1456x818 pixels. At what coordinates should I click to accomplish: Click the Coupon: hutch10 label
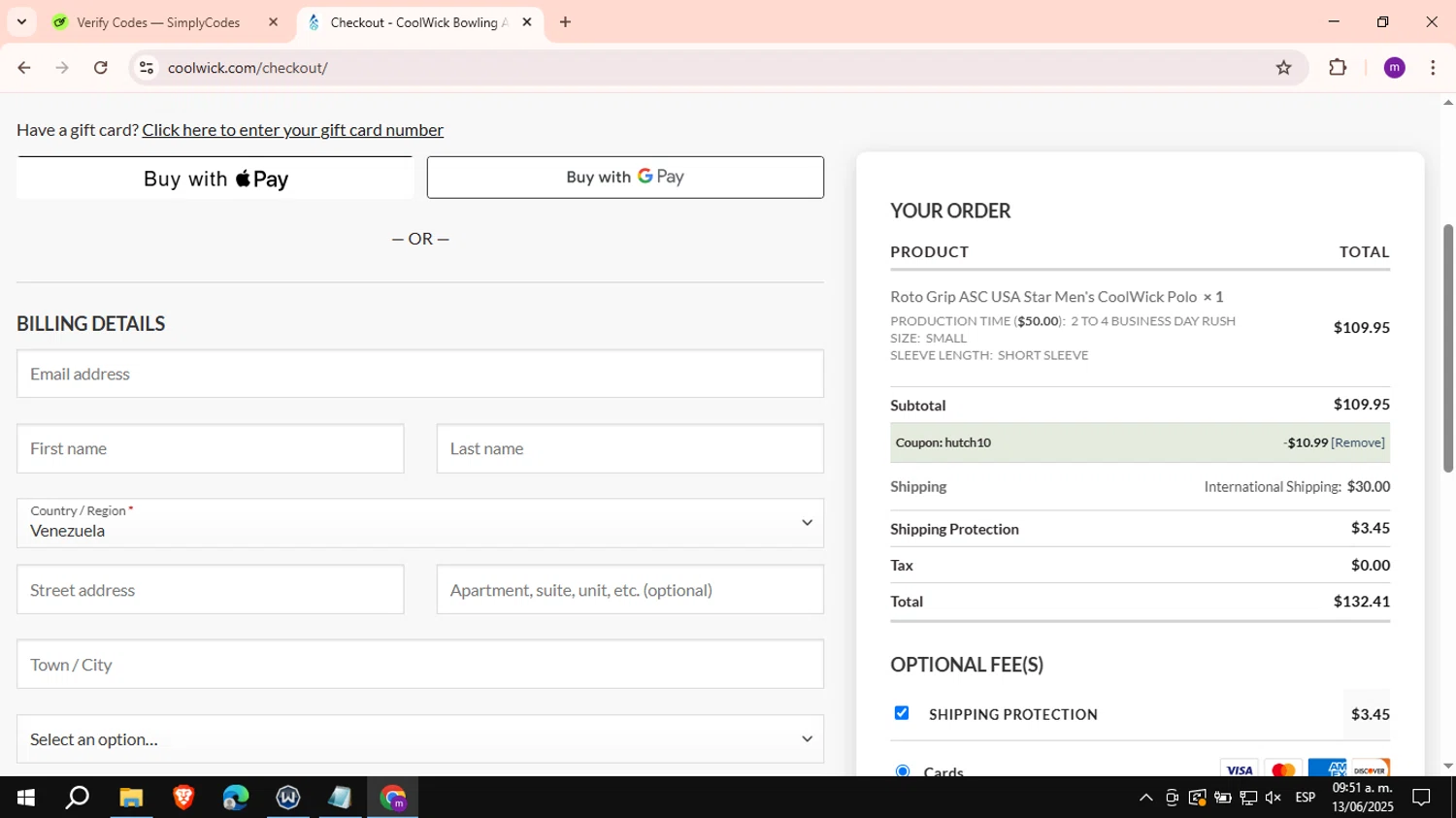943,442
